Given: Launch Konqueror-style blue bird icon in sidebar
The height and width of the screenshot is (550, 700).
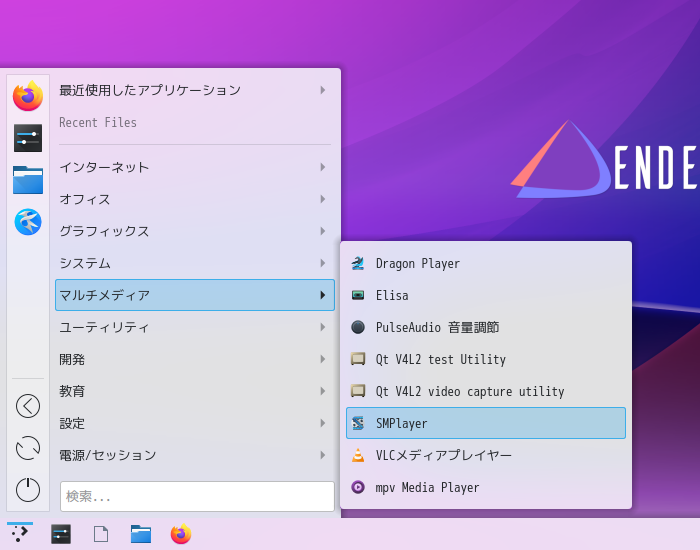Looking at the screenshot, I should (x=28, y=222).
